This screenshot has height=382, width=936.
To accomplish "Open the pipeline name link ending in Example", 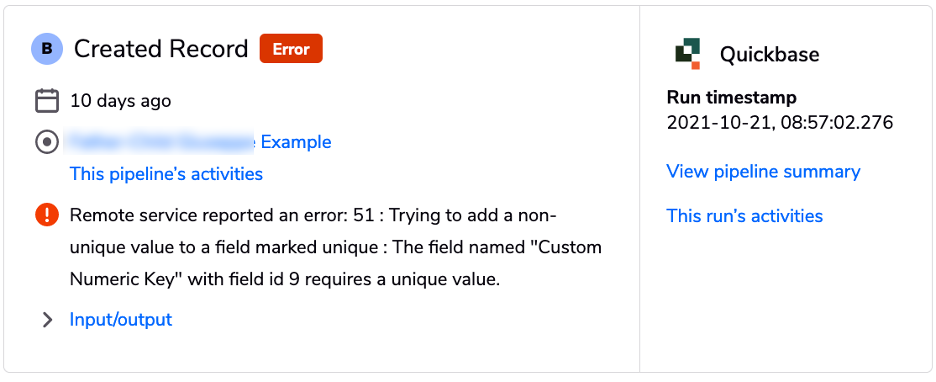I will coord(198,142).
